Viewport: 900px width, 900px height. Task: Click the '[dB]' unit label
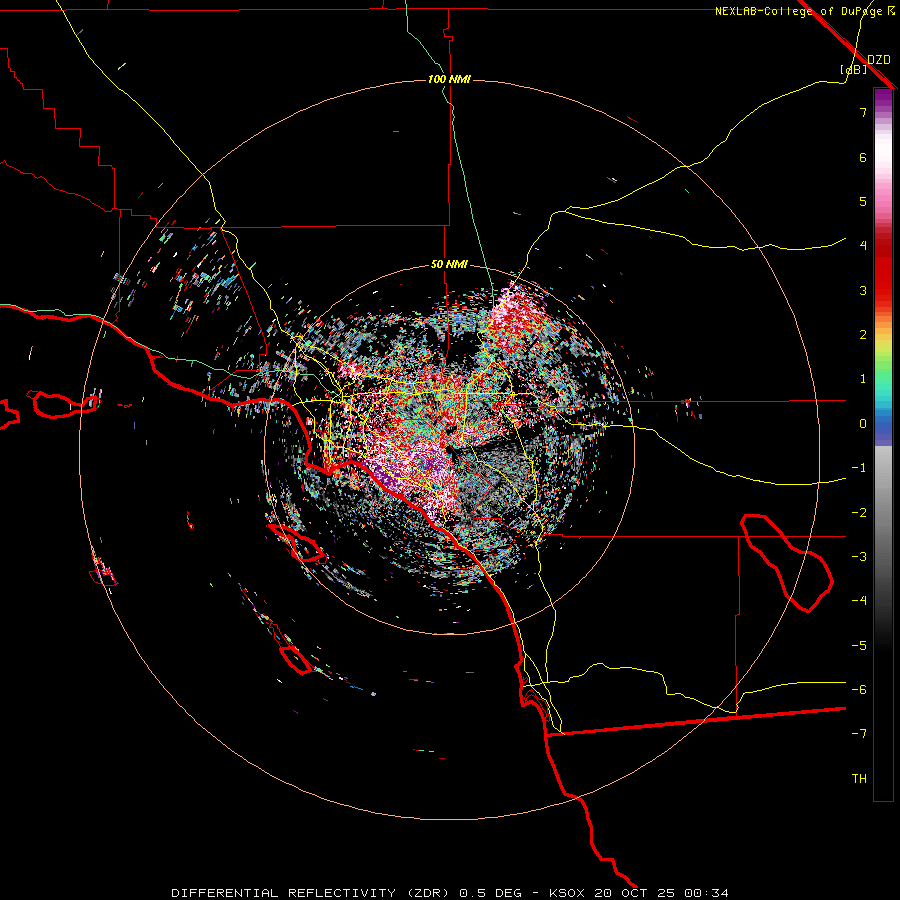[854, 69]
